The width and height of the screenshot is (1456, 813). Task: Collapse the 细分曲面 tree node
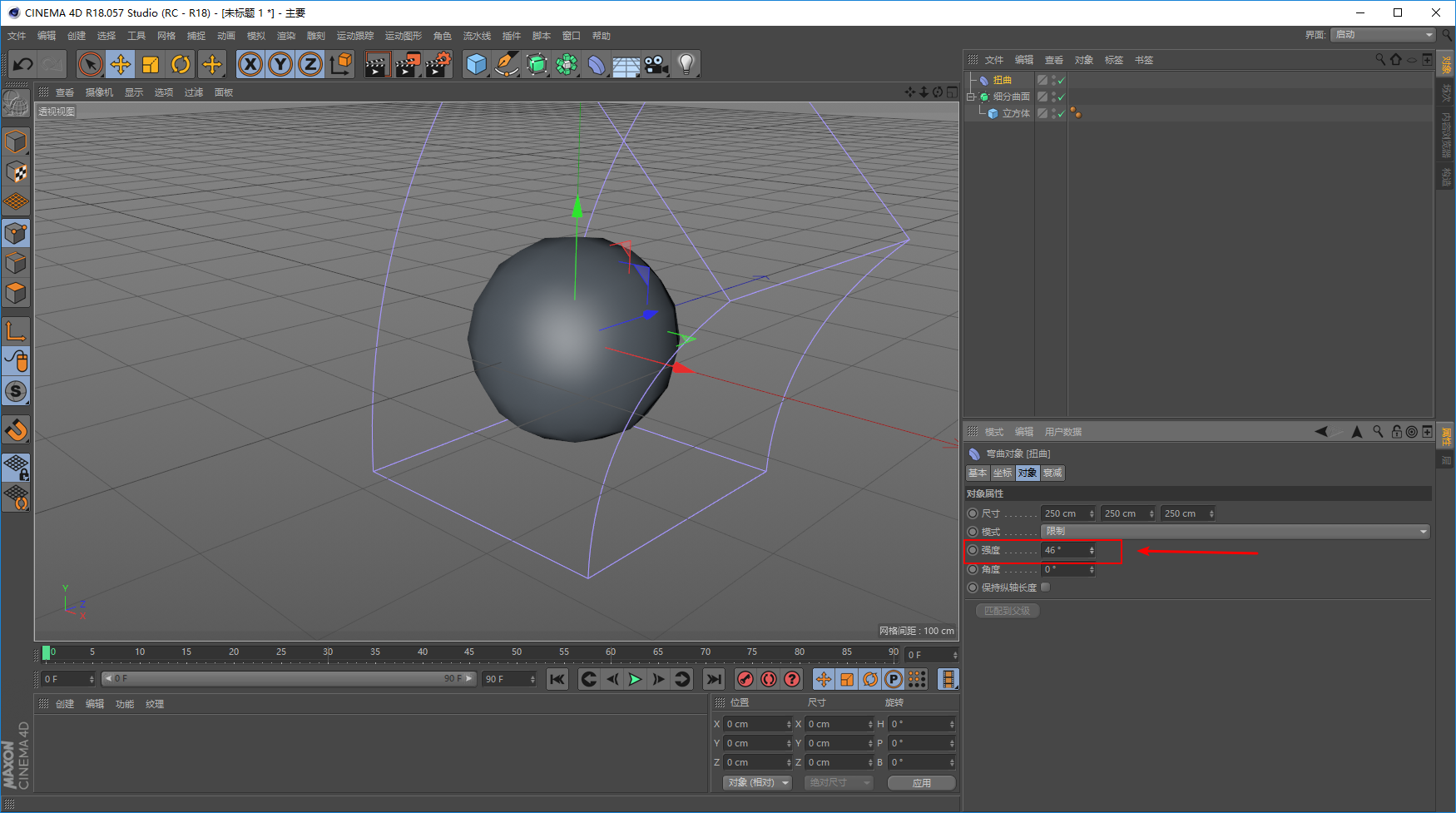click(x=970, y=97)
